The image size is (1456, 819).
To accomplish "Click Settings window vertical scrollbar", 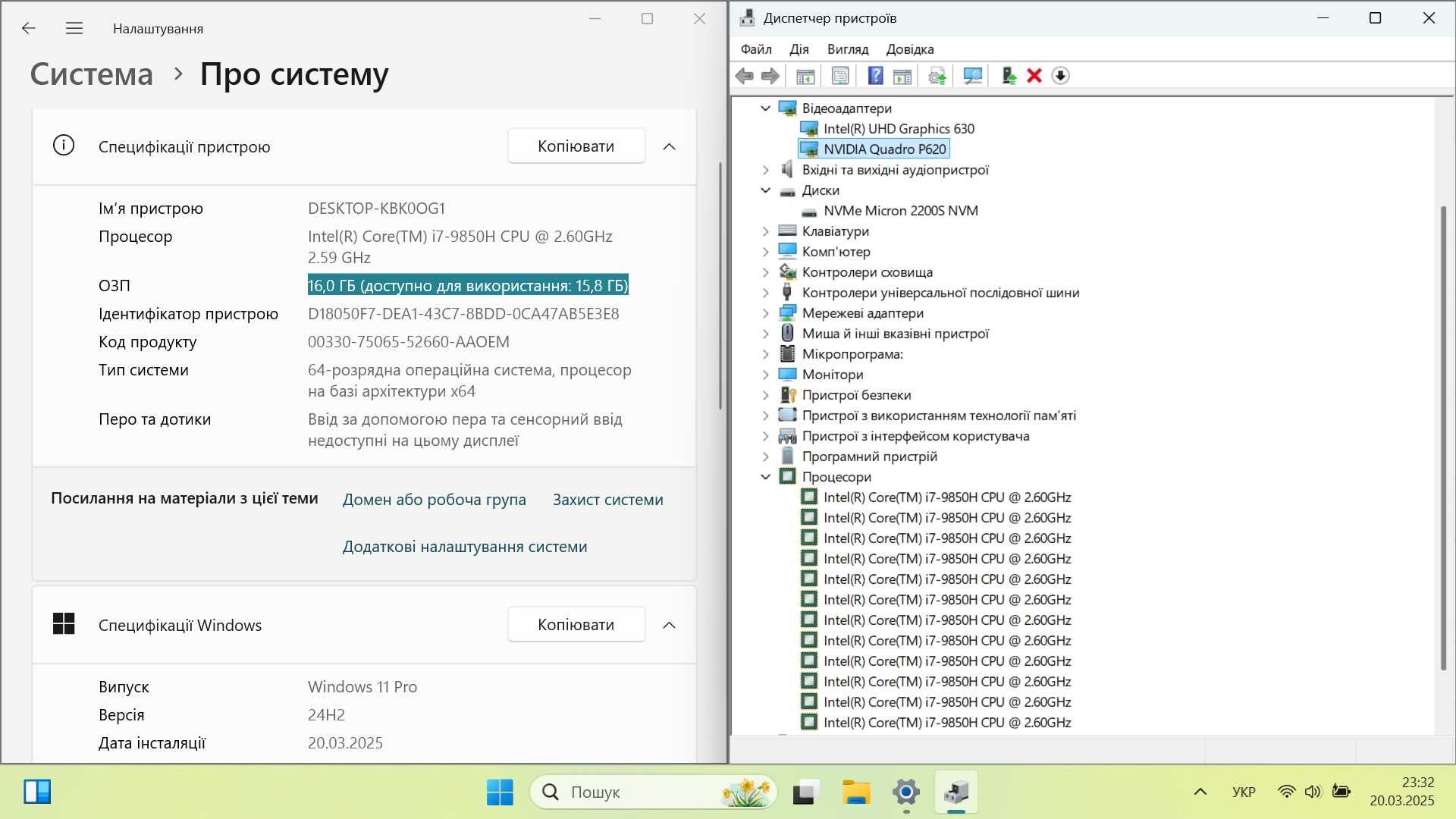I will pos(720,286).
